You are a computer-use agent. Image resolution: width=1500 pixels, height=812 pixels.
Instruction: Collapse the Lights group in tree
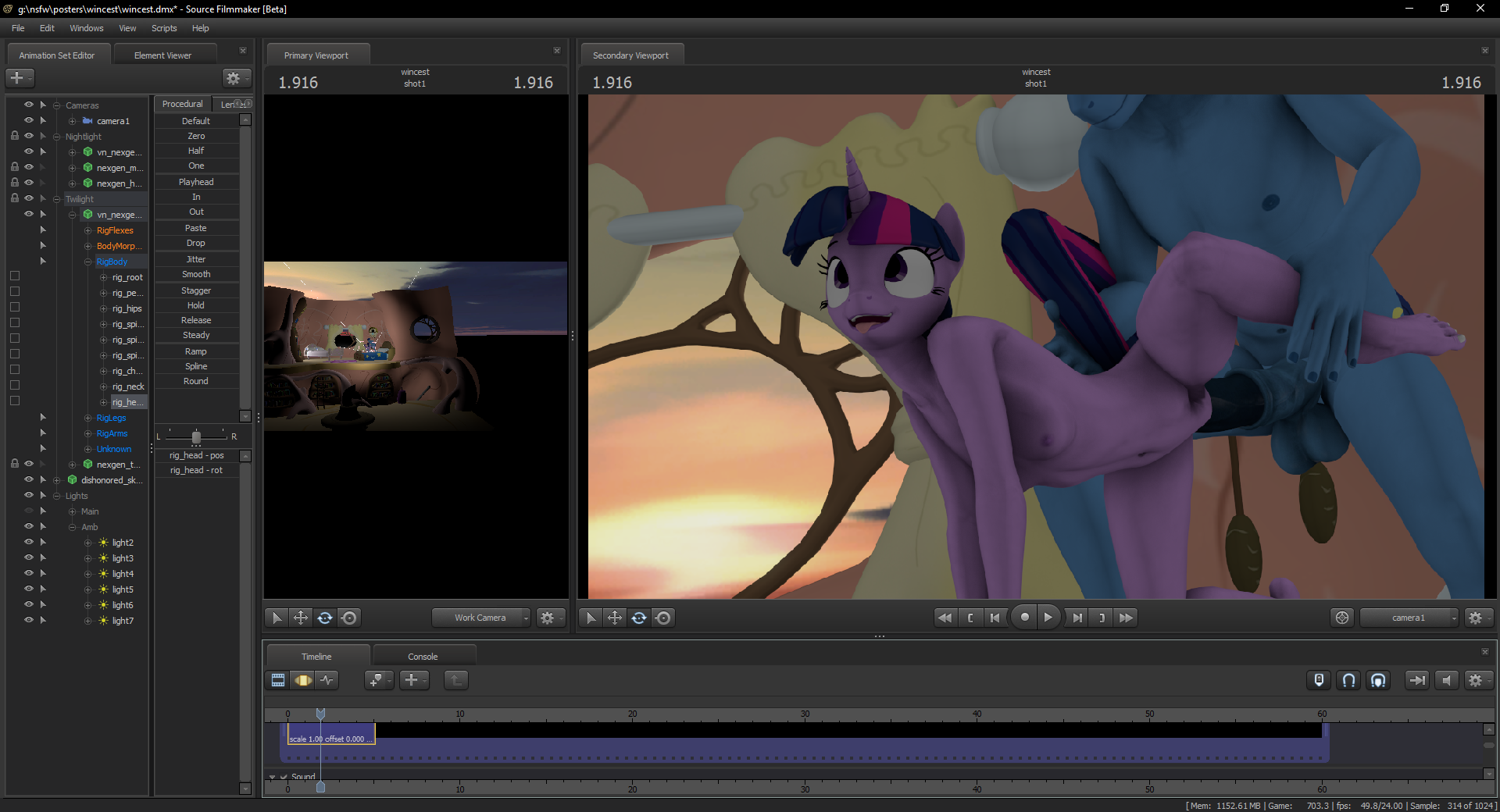click(x=57, y=496)
